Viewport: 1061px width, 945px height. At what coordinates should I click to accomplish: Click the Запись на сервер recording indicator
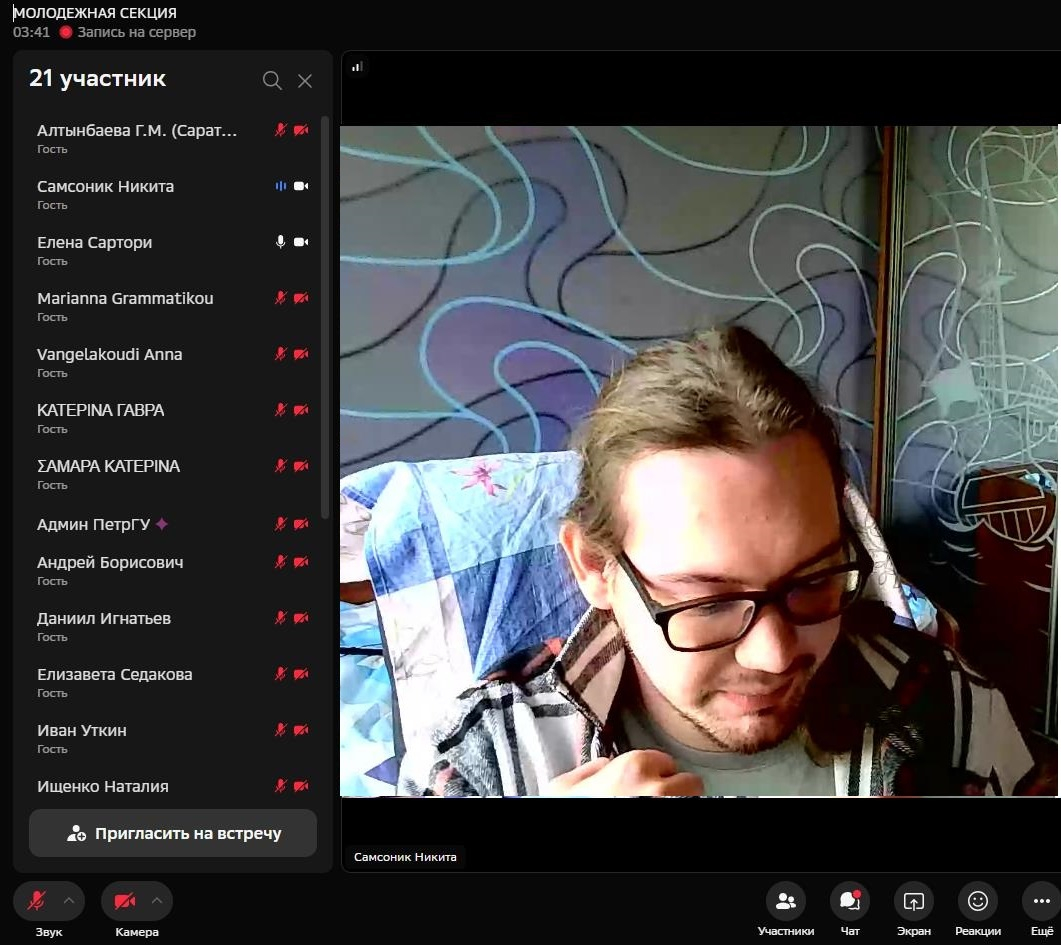point(127,32)
